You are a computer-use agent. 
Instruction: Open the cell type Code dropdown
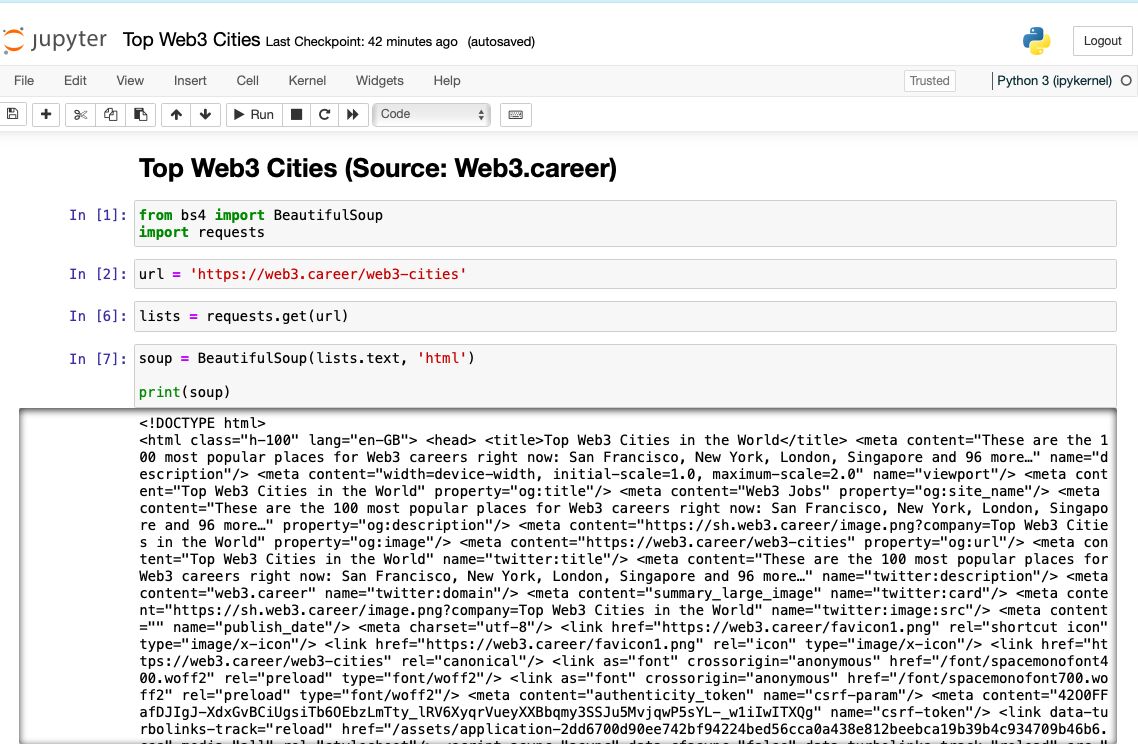tap(432, 114)
